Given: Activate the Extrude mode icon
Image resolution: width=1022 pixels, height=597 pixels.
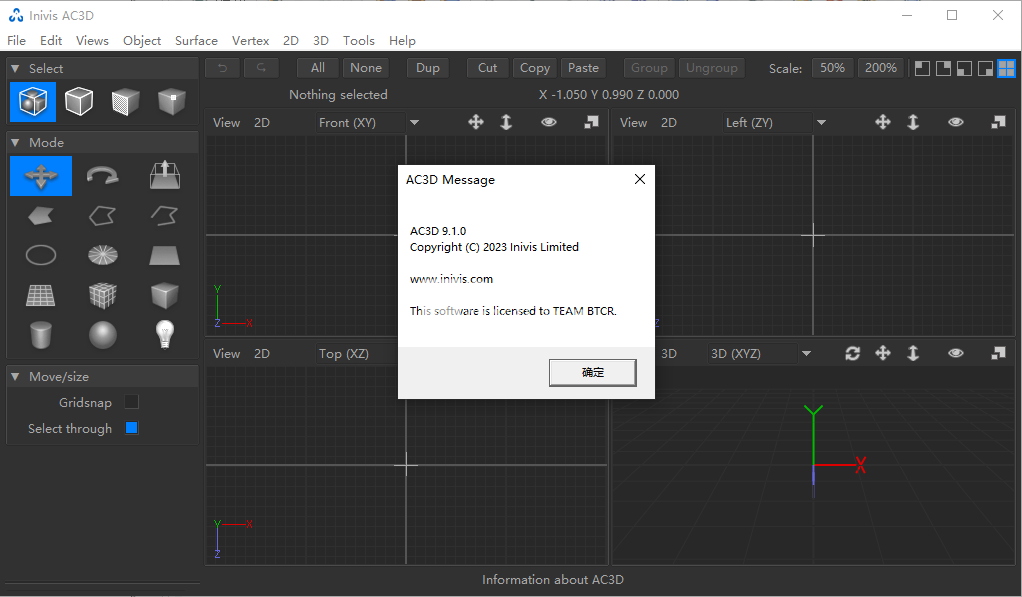Looking at the screenshot, I should click(x=164, y=175).
